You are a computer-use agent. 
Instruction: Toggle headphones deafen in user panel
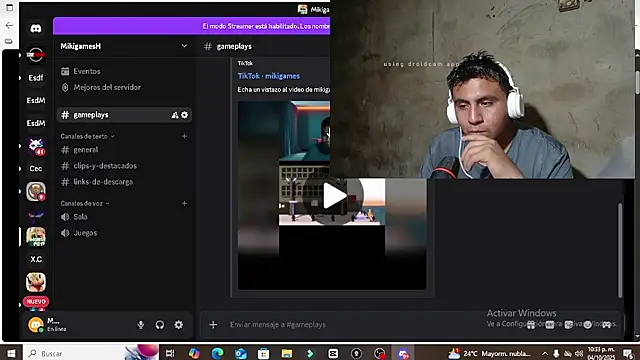pyautogui.click(x=160, y=325)
